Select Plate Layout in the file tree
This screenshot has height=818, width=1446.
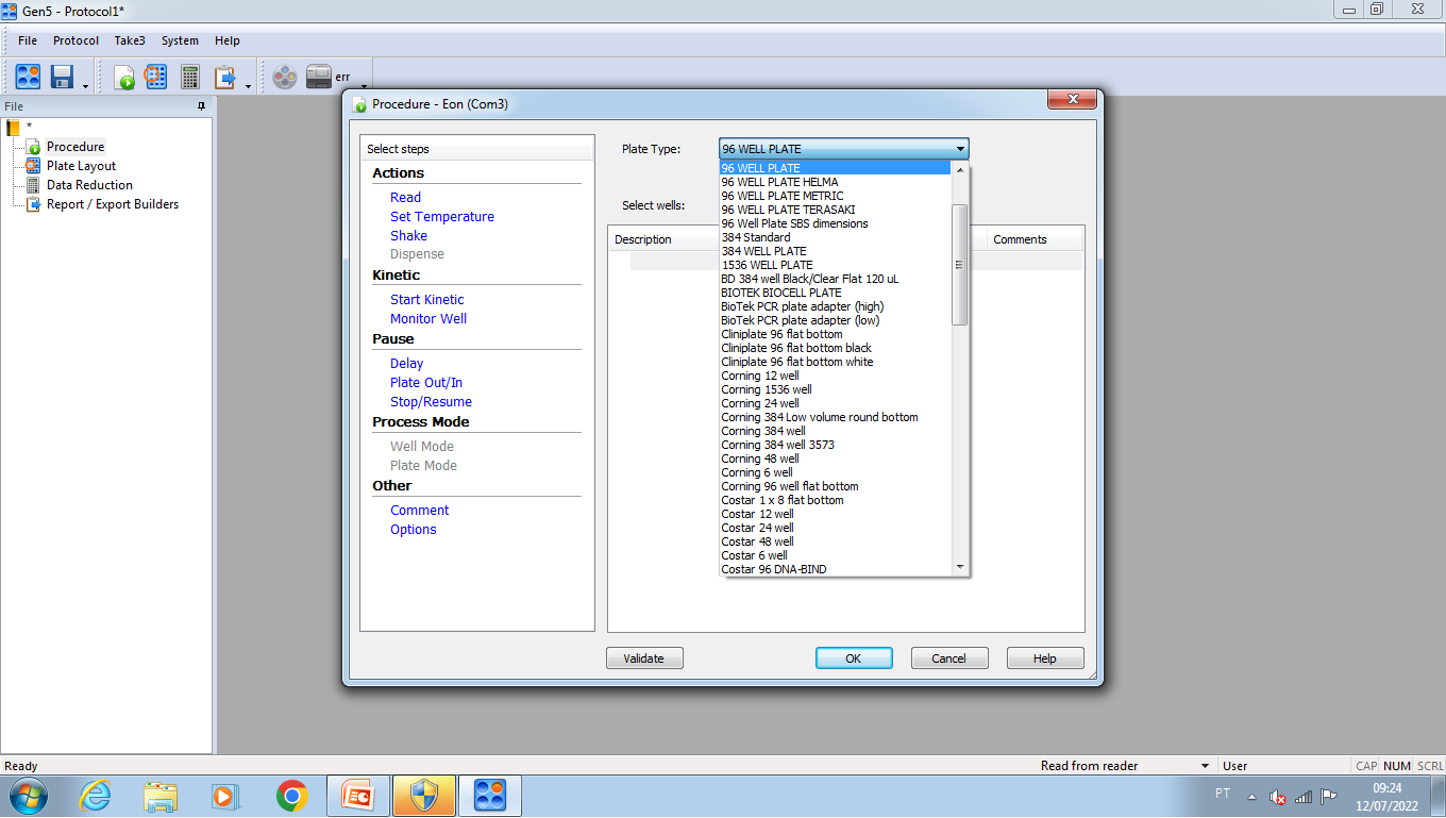tap(81, 166)
